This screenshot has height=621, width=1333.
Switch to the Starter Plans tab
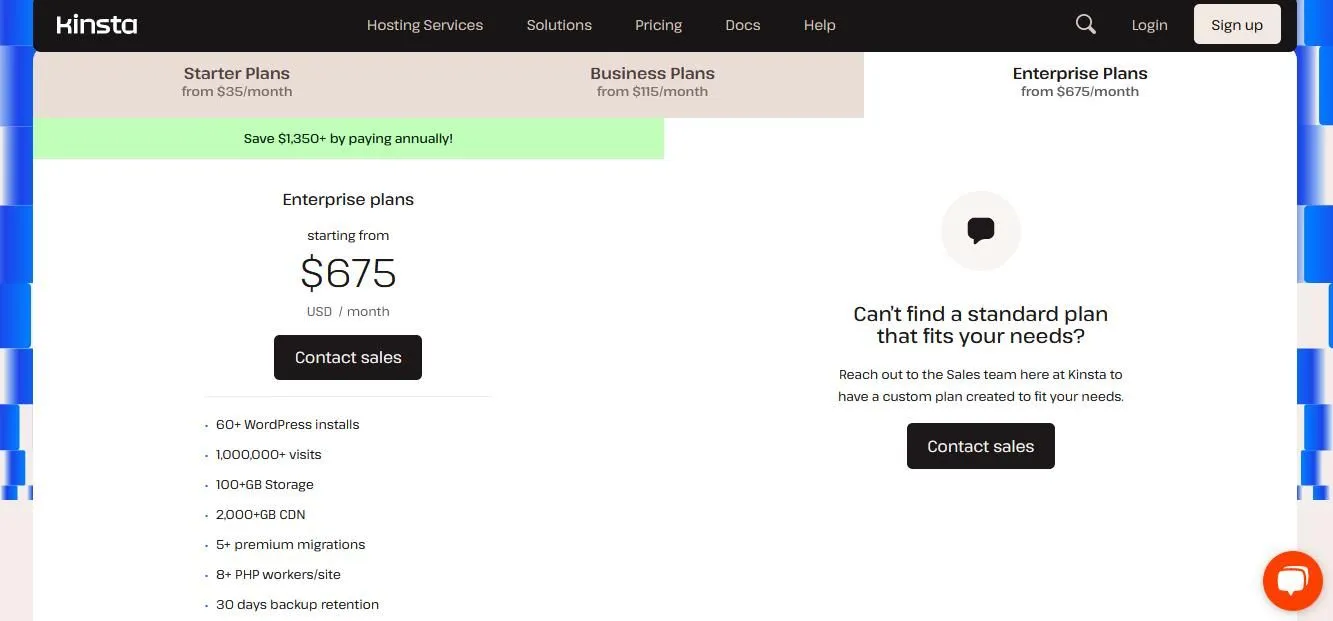(237, 82)
